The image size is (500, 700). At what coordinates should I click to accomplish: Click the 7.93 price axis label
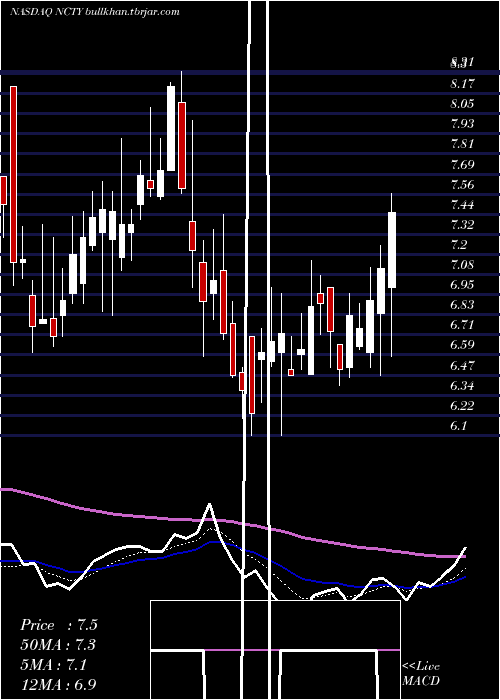(x=462, y=124)
